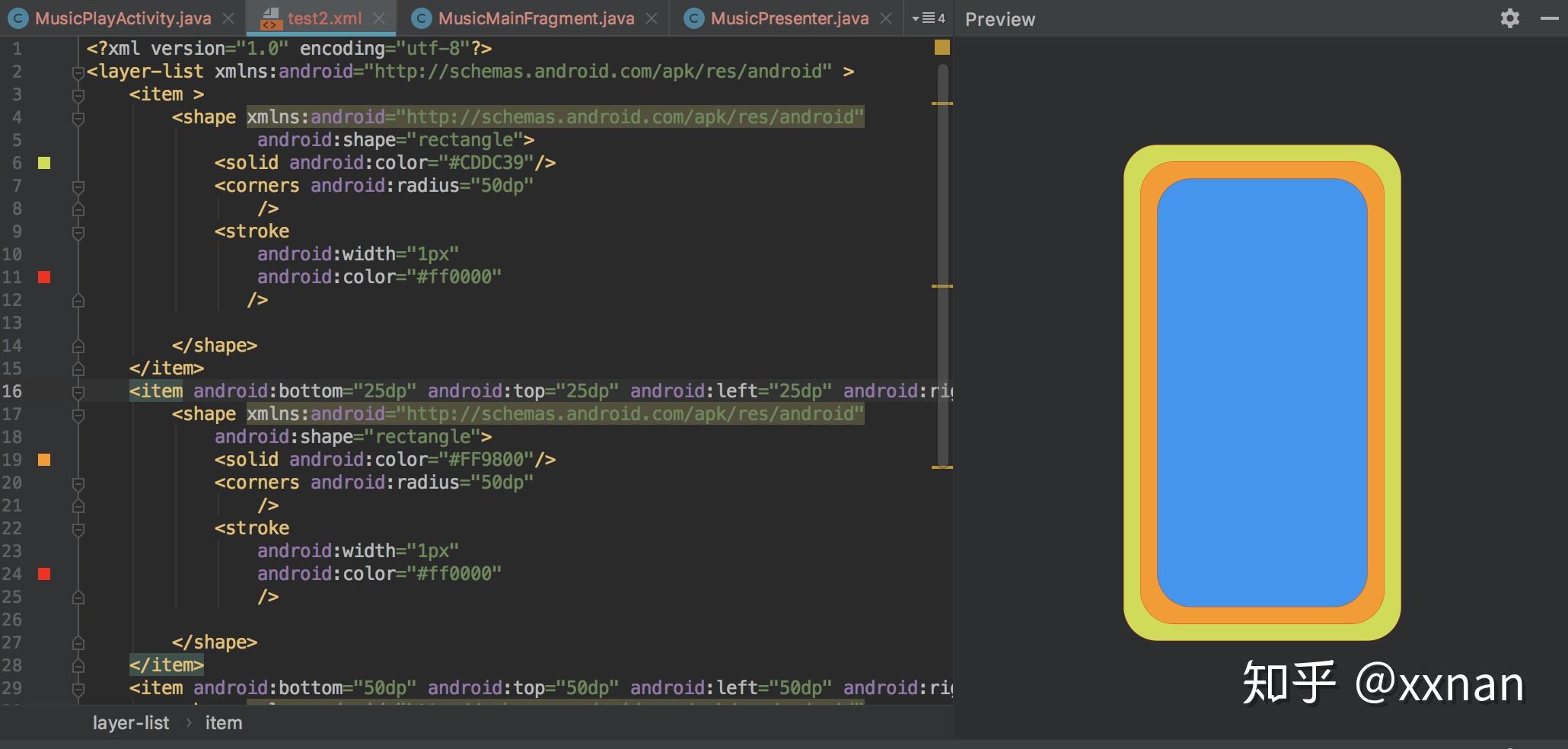This screenshot has height=749, width=1568.
Task: Collapse the stroke element on line 9
Action: click(x=78, y=232)
